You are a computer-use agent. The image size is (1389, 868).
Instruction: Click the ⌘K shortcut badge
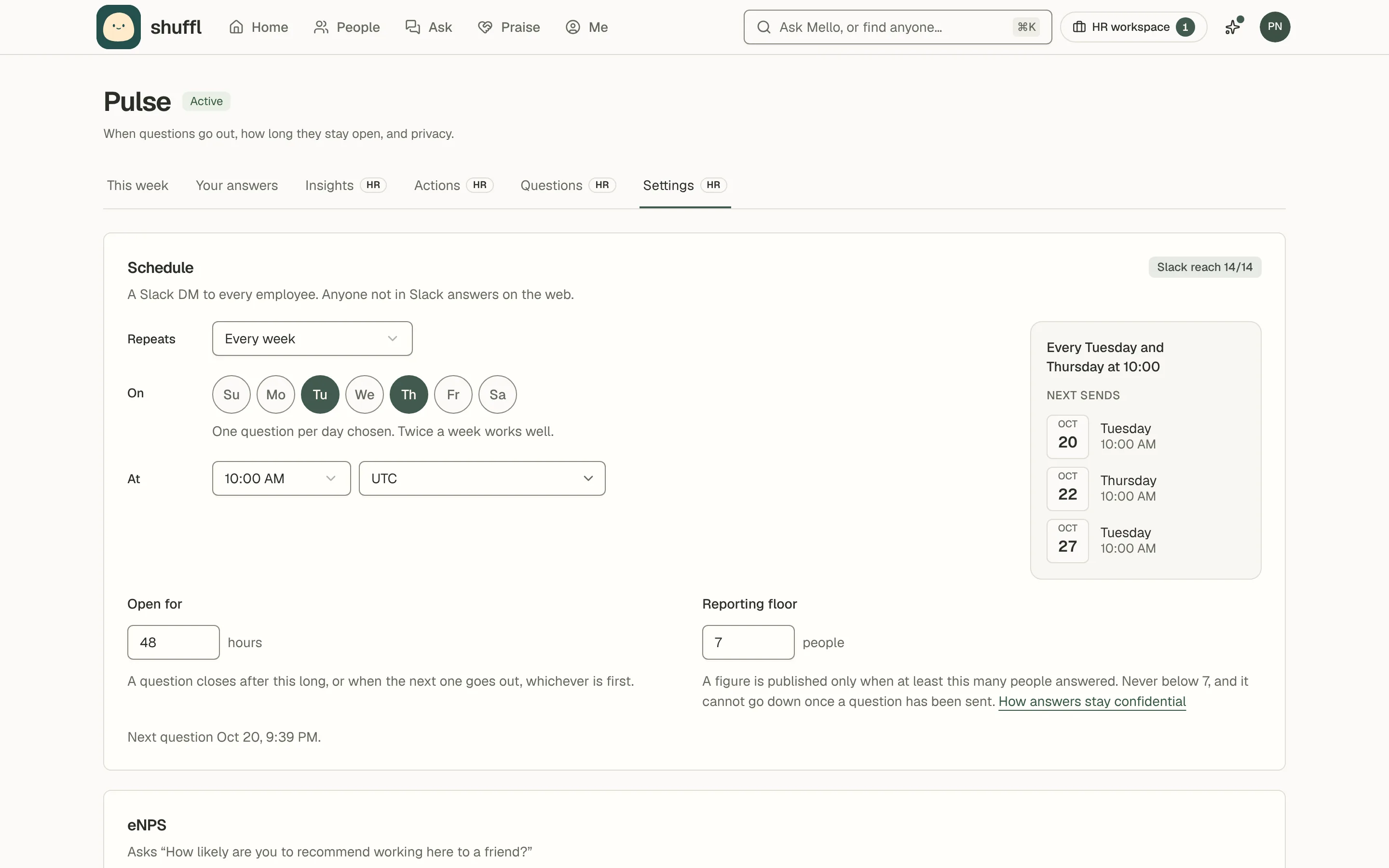tap(1026, 27)
